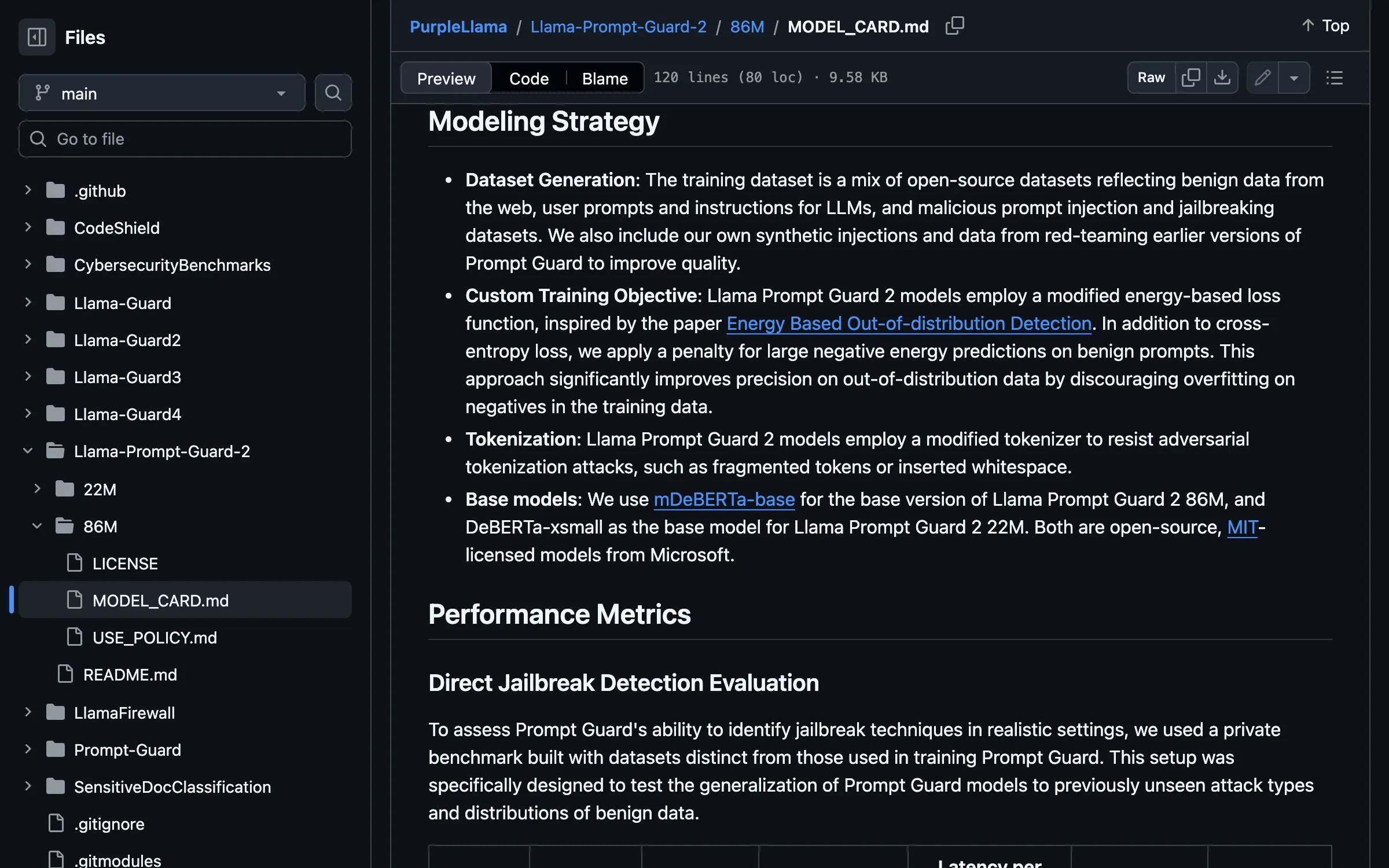The height and width of the screenshot is (868, 1389).
Task: Expand the 22M folder chevron
Action: [37, 488]
